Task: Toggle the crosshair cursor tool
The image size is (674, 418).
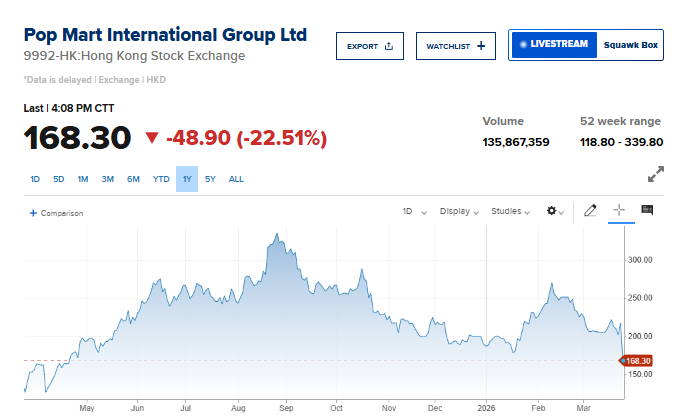Action: tap(619, 211)
